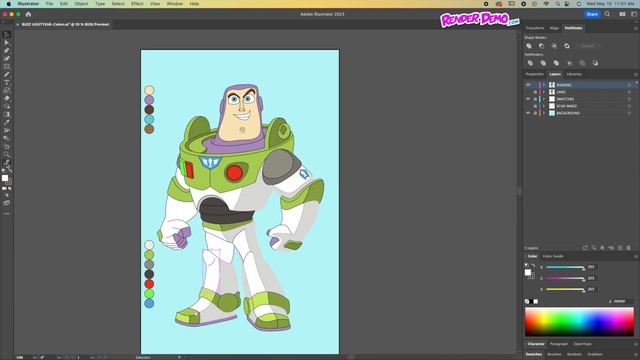The width and height of the screenshot is (640, 360).
Task: Open Edit Toolbar three-dots button
Action: point(7,213)
